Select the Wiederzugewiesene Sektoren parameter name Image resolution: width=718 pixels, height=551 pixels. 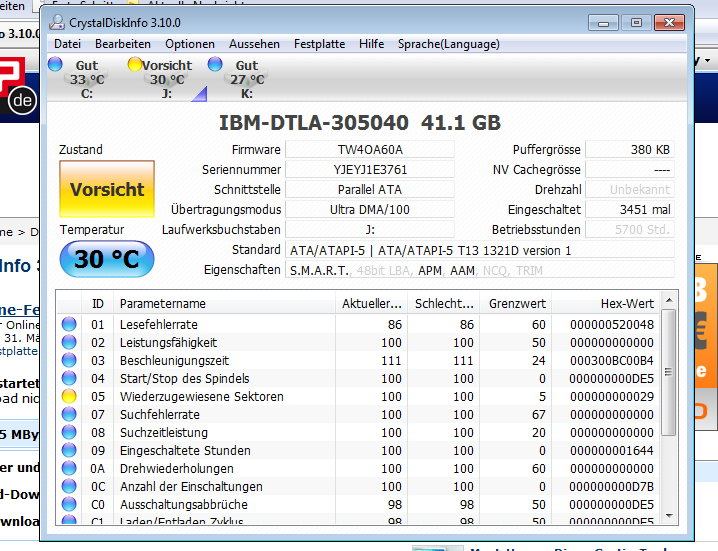click(201, 397)
